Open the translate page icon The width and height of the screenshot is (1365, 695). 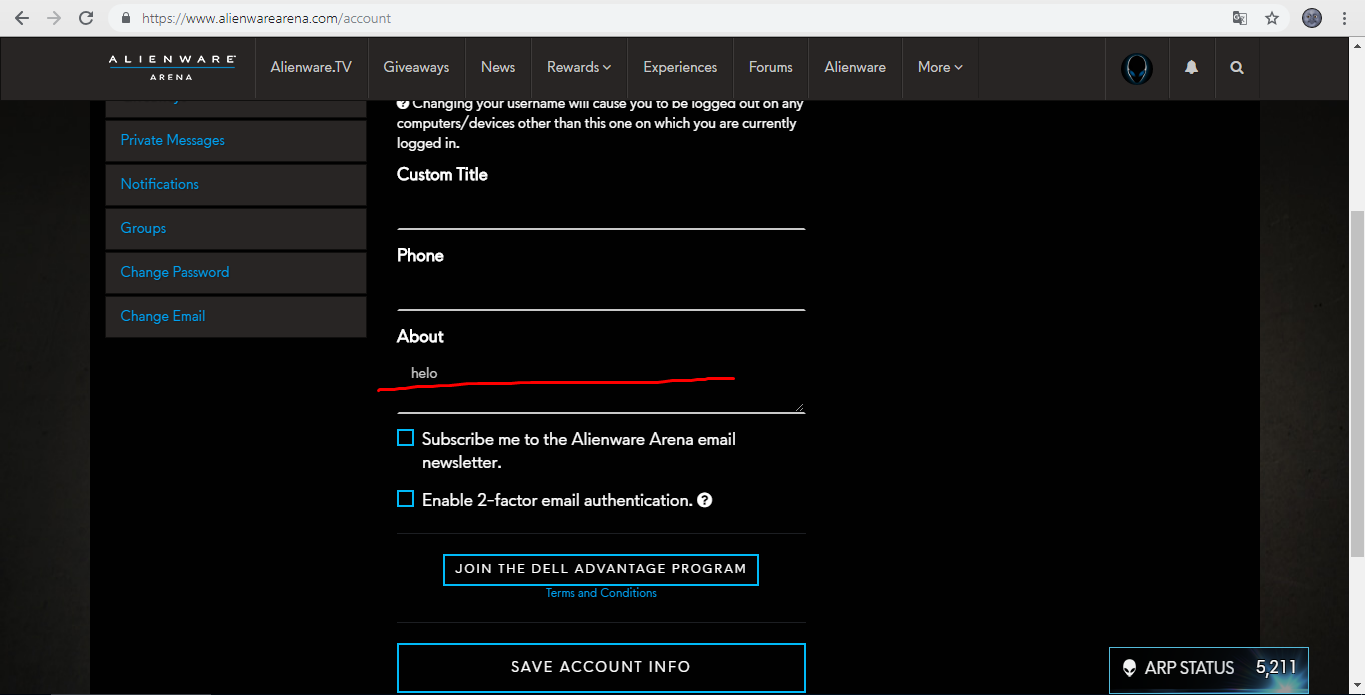tap(1240, 18)
